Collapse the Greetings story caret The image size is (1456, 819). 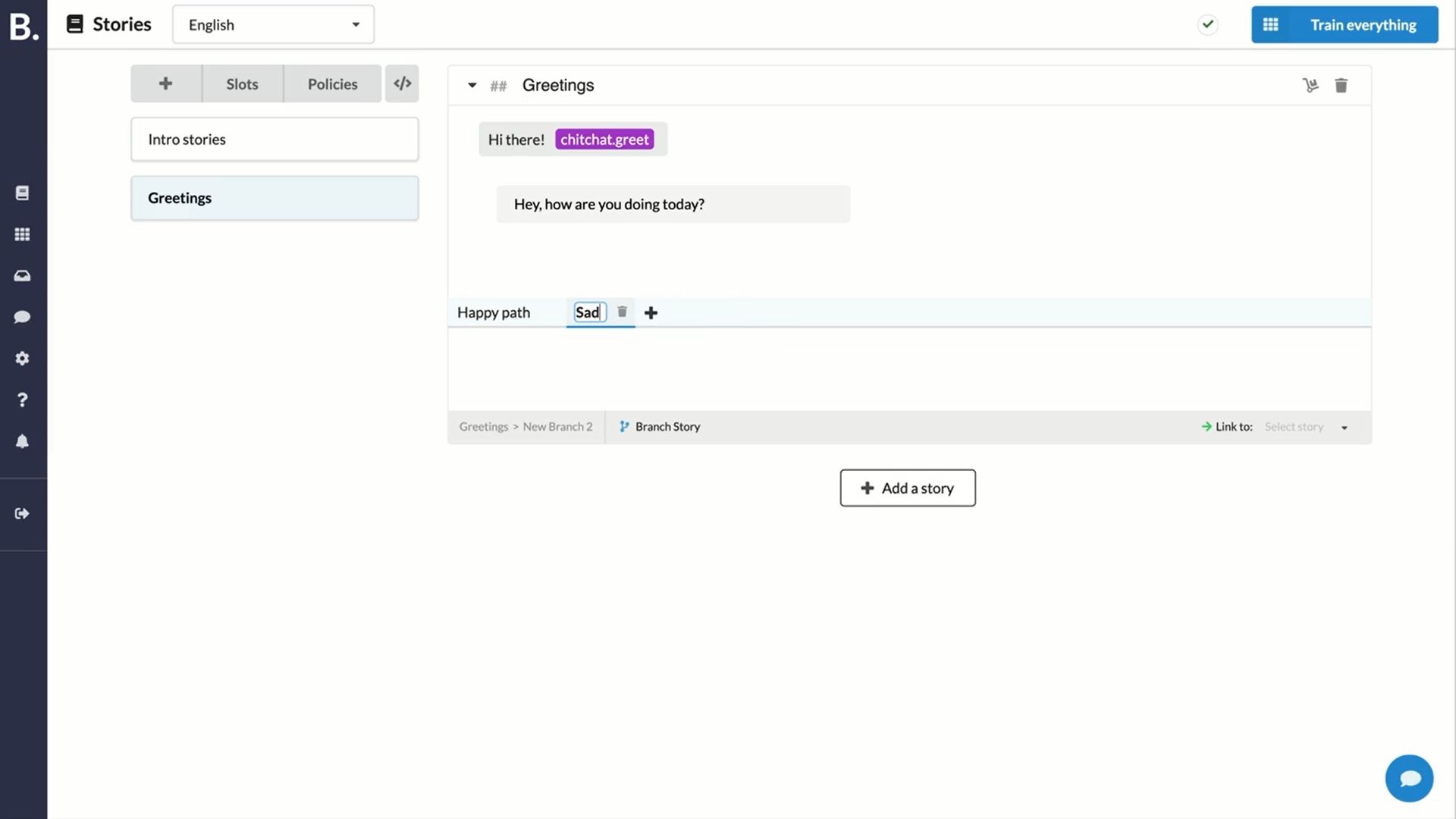point(472,85)
